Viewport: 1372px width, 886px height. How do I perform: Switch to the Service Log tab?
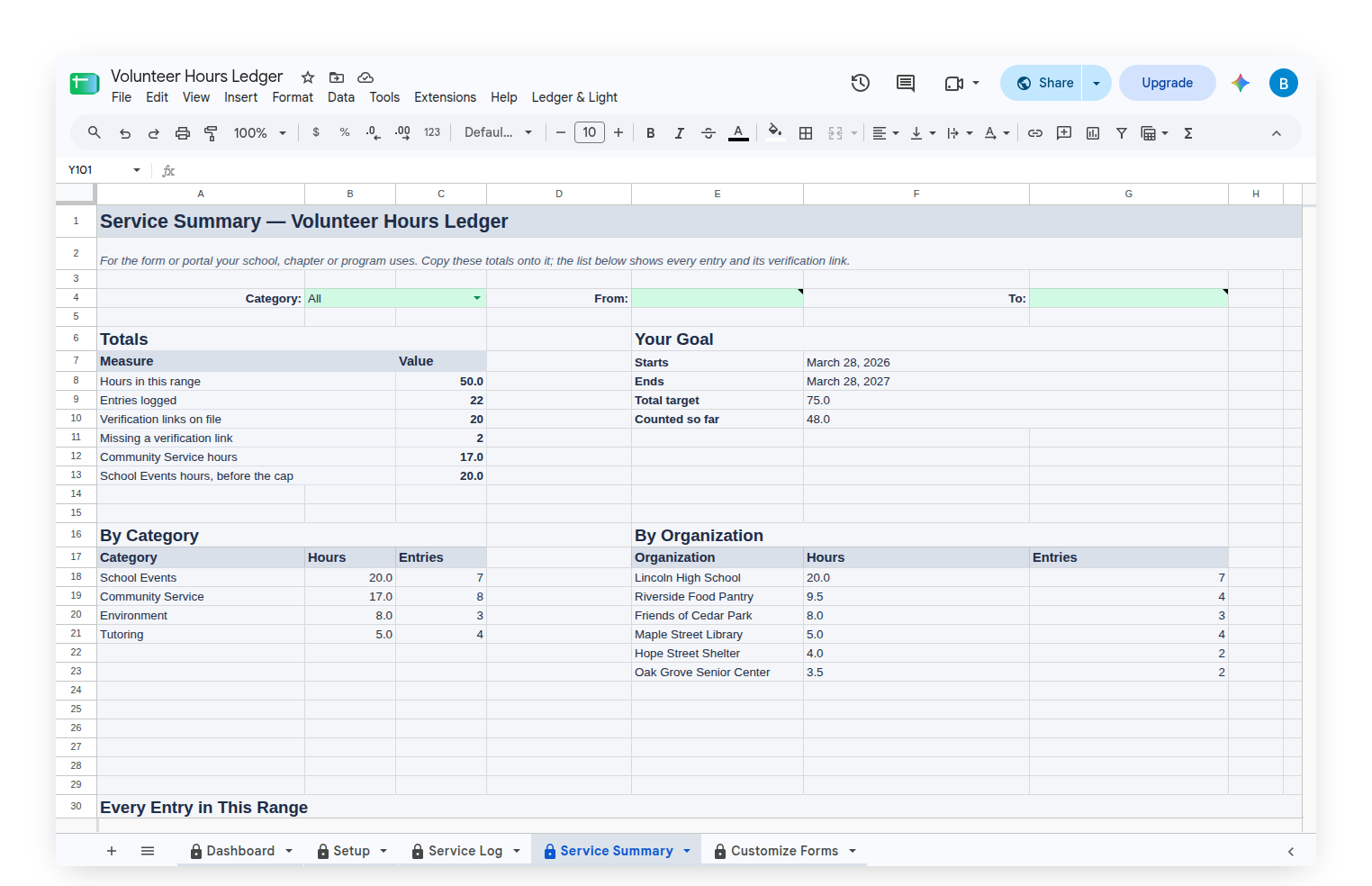point(465,851)
